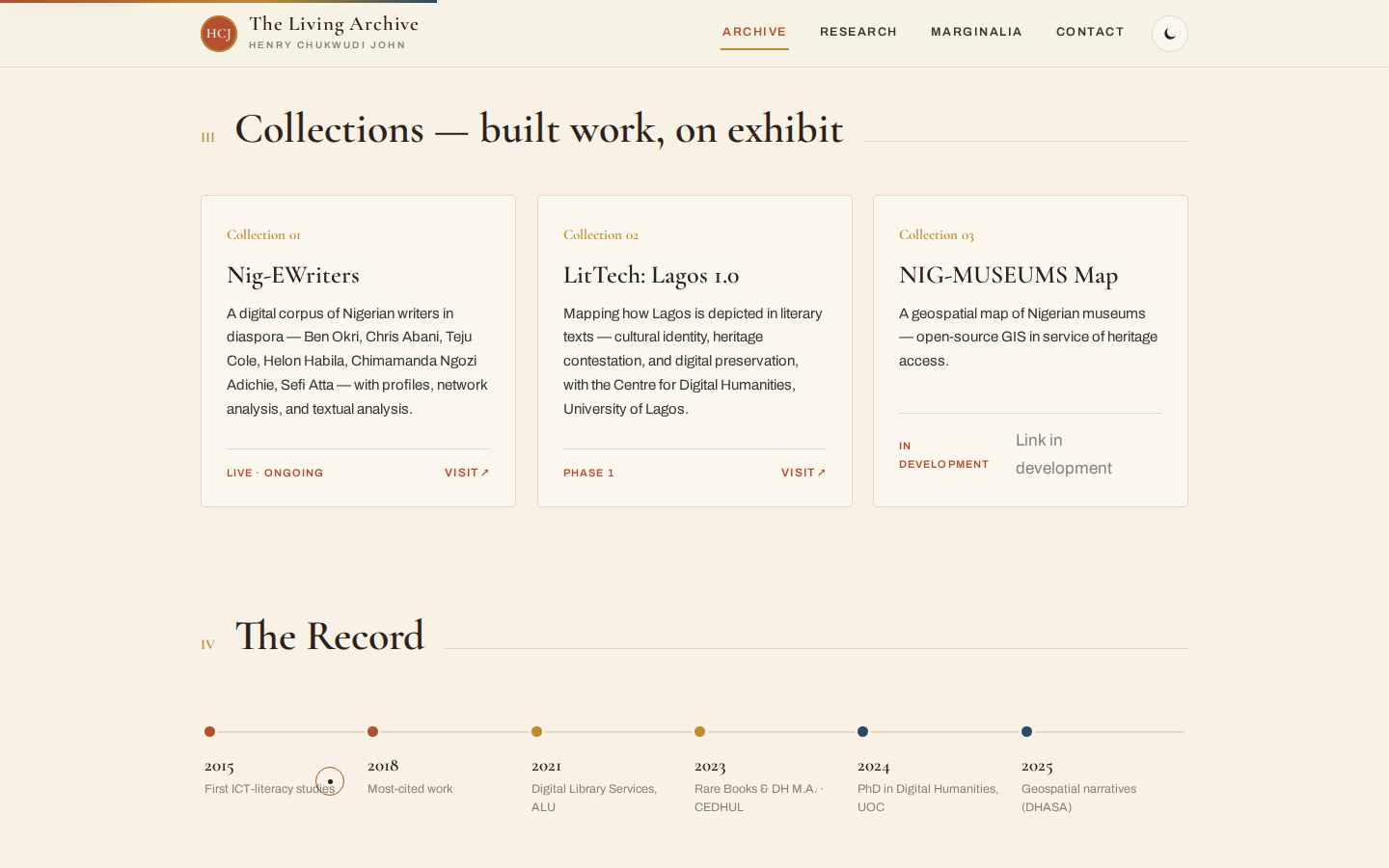
Task: Click the NIG-MUSEUMS Map card title
Action: pos(1008,275)
